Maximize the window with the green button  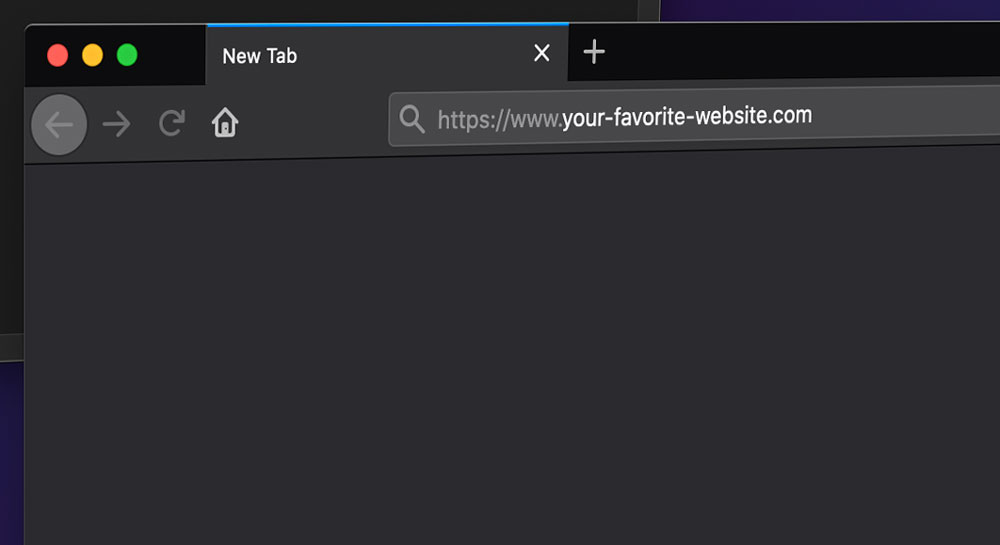point(127,55)
